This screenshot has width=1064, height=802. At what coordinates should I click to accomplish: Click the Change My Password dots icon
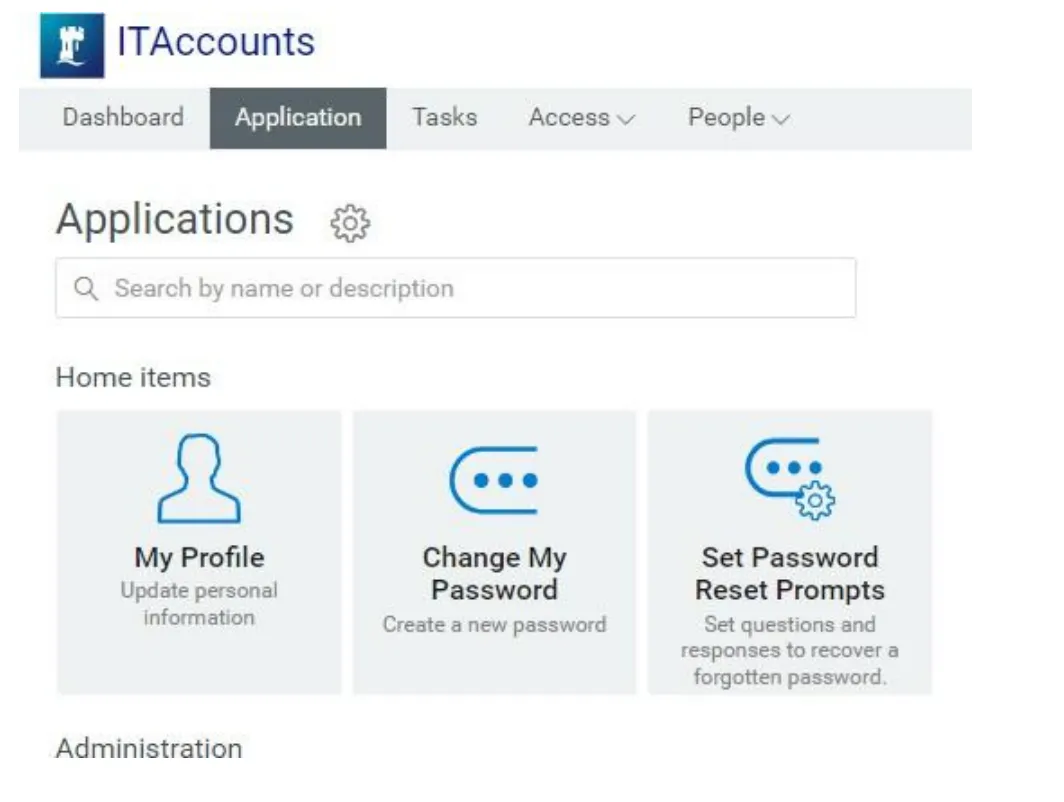click(494, 480)
